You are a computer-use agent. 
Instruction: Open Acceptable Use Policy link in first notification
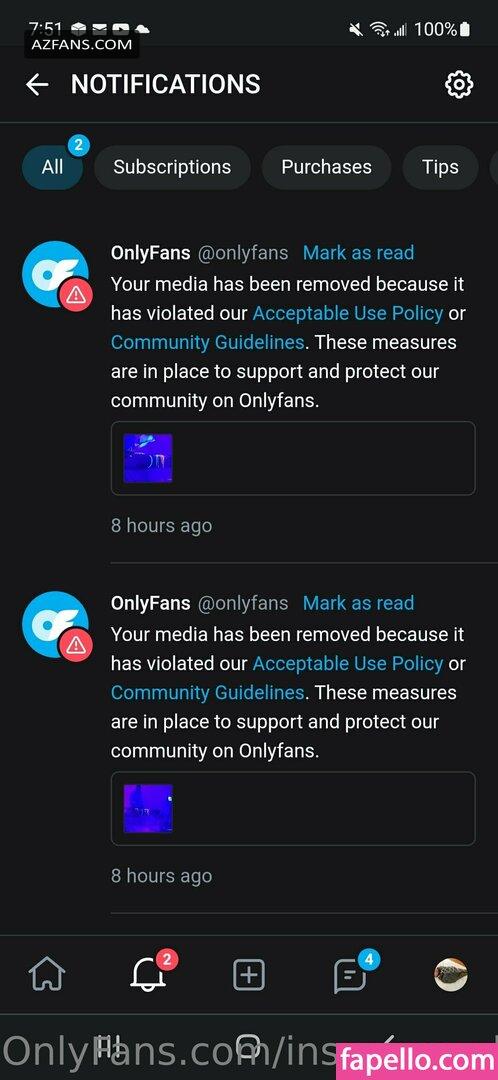[348, 313]
